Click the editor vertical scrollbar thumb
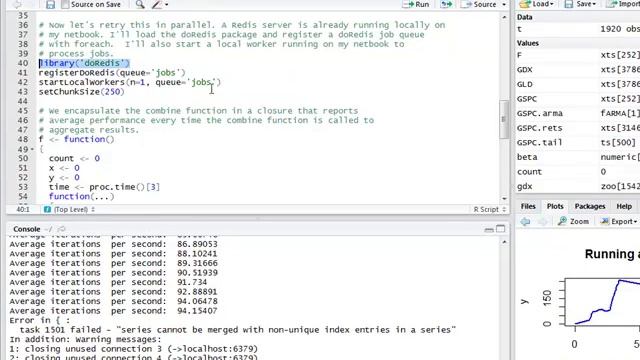This screenshot has width=640, height=360. coord(504,119)
